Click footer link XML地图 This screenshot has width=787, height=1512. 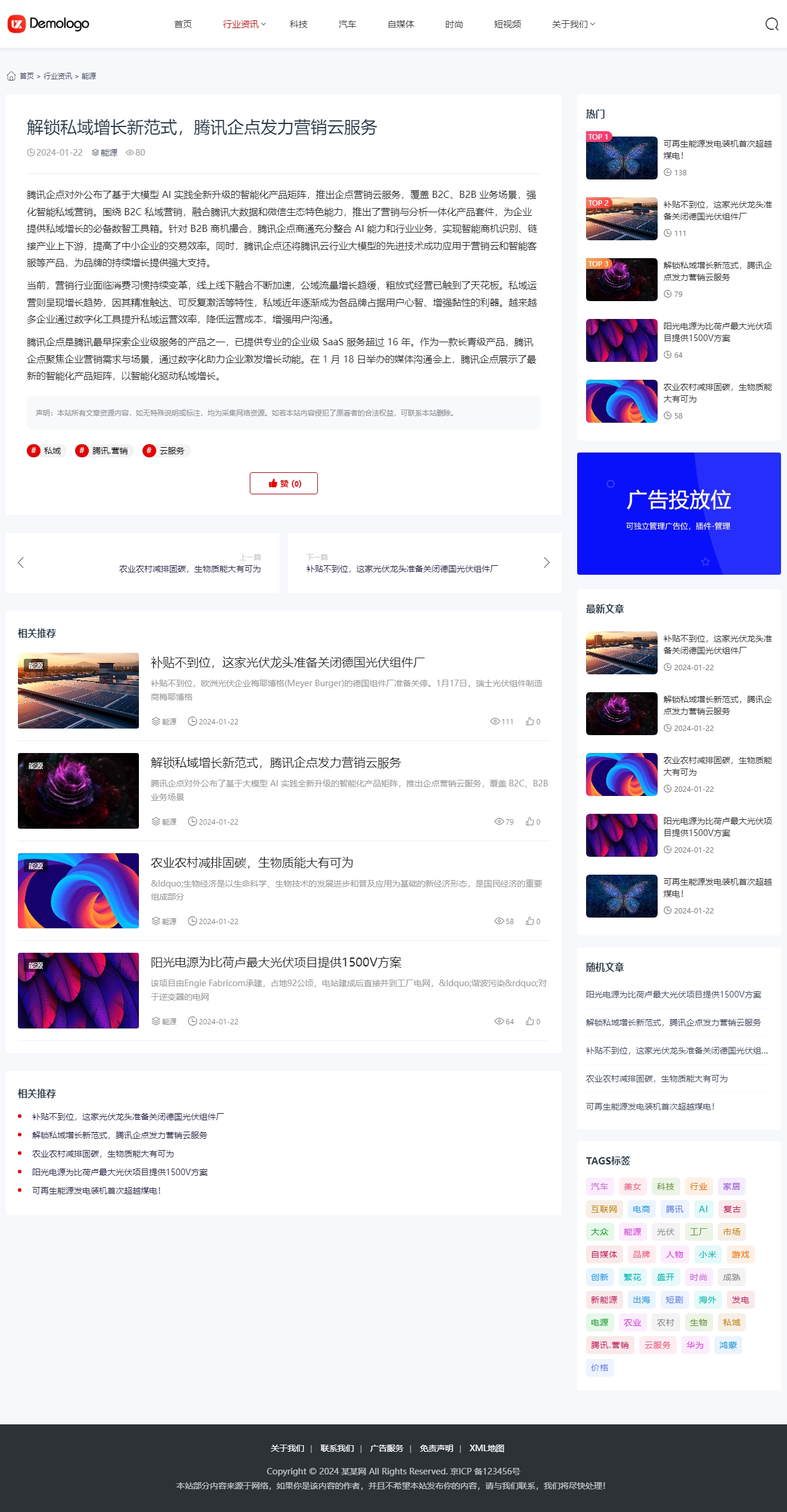click(487, 1448)
